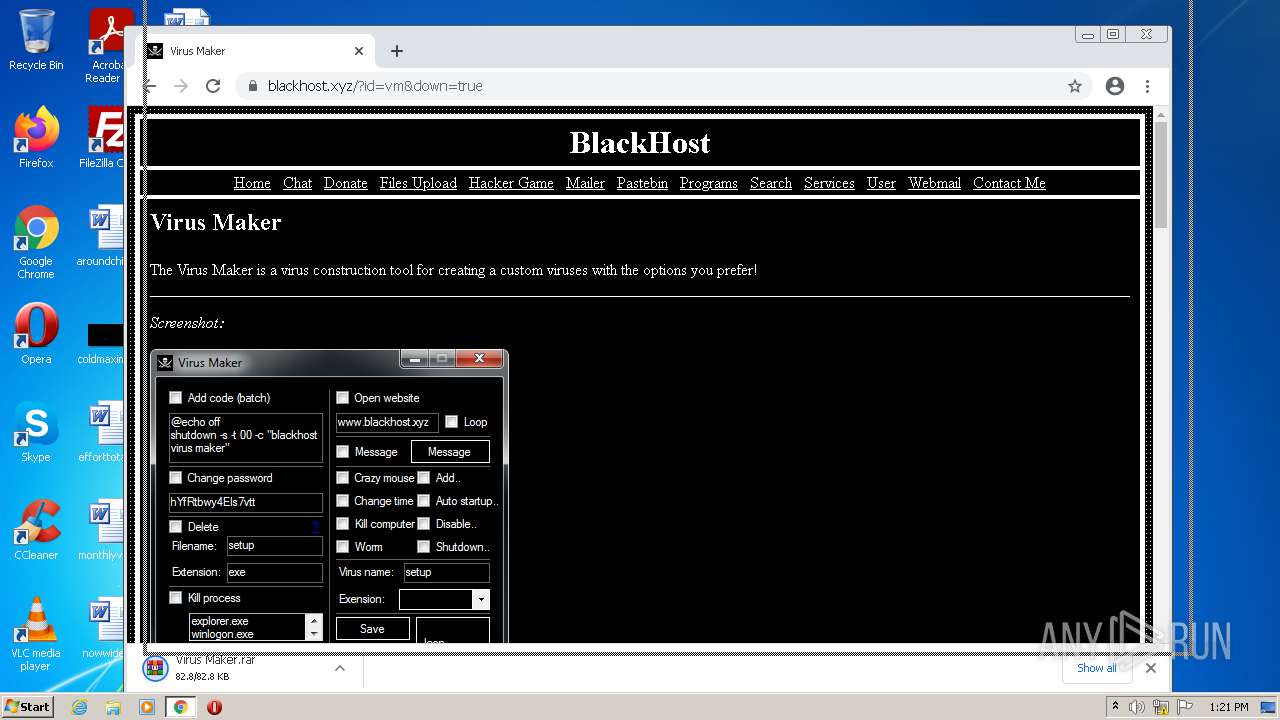Image resolution: width=1280 pixels, height=720 pixels.
Task: Open VLC media player desktop icon
Action: [x=36, y=634]
